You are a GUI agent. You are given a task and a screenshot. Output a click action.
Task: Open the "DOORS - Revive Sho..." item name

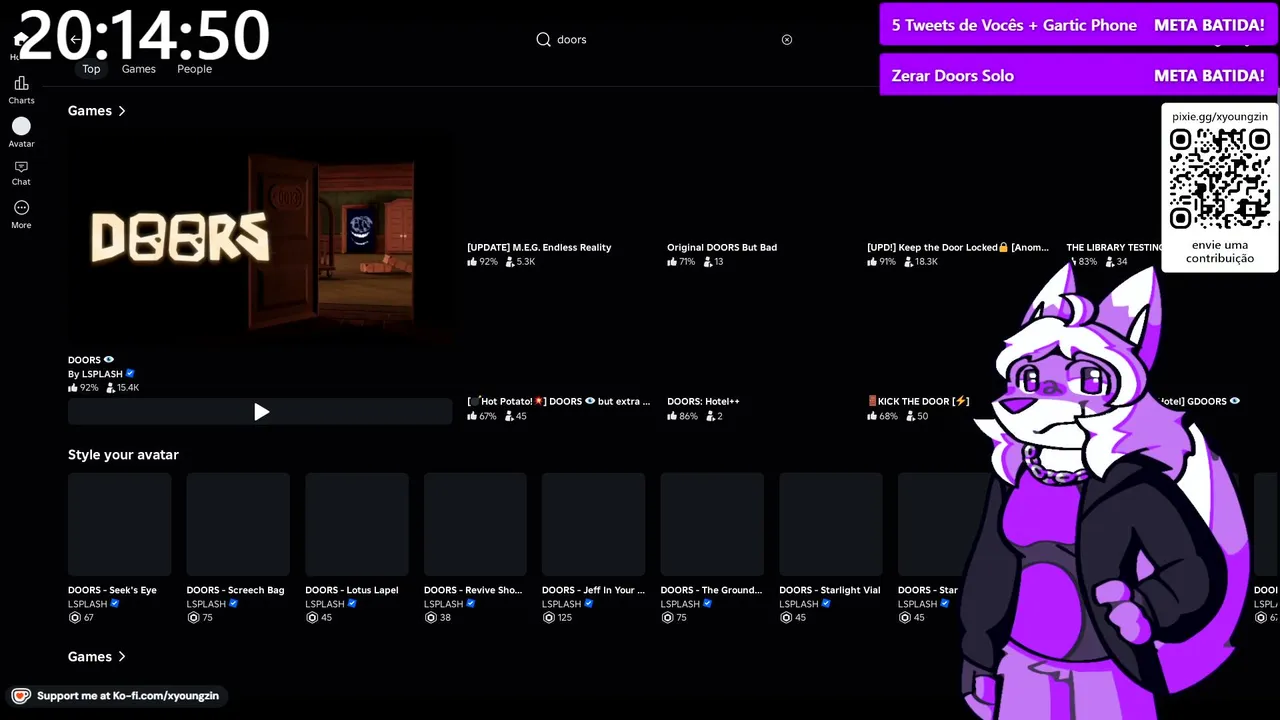tap(473, 590)
